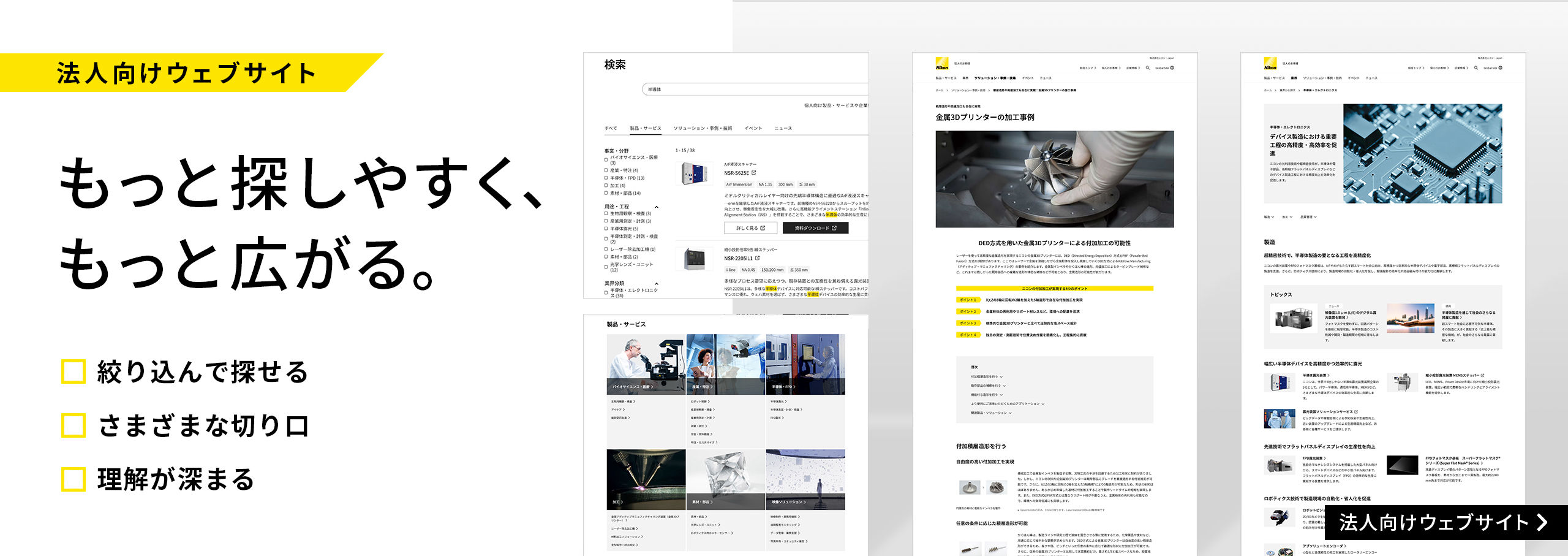Check the 加工 (4) filter
Viewport: 1568px width, 556px height.
click(x=606, y=186)
